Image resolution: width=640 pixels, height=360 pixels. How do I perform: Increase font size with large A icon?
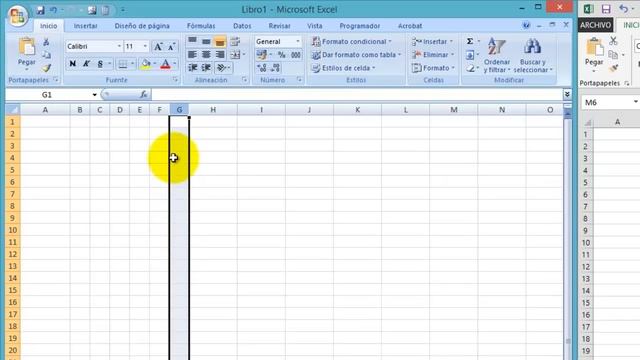point(158,47)
